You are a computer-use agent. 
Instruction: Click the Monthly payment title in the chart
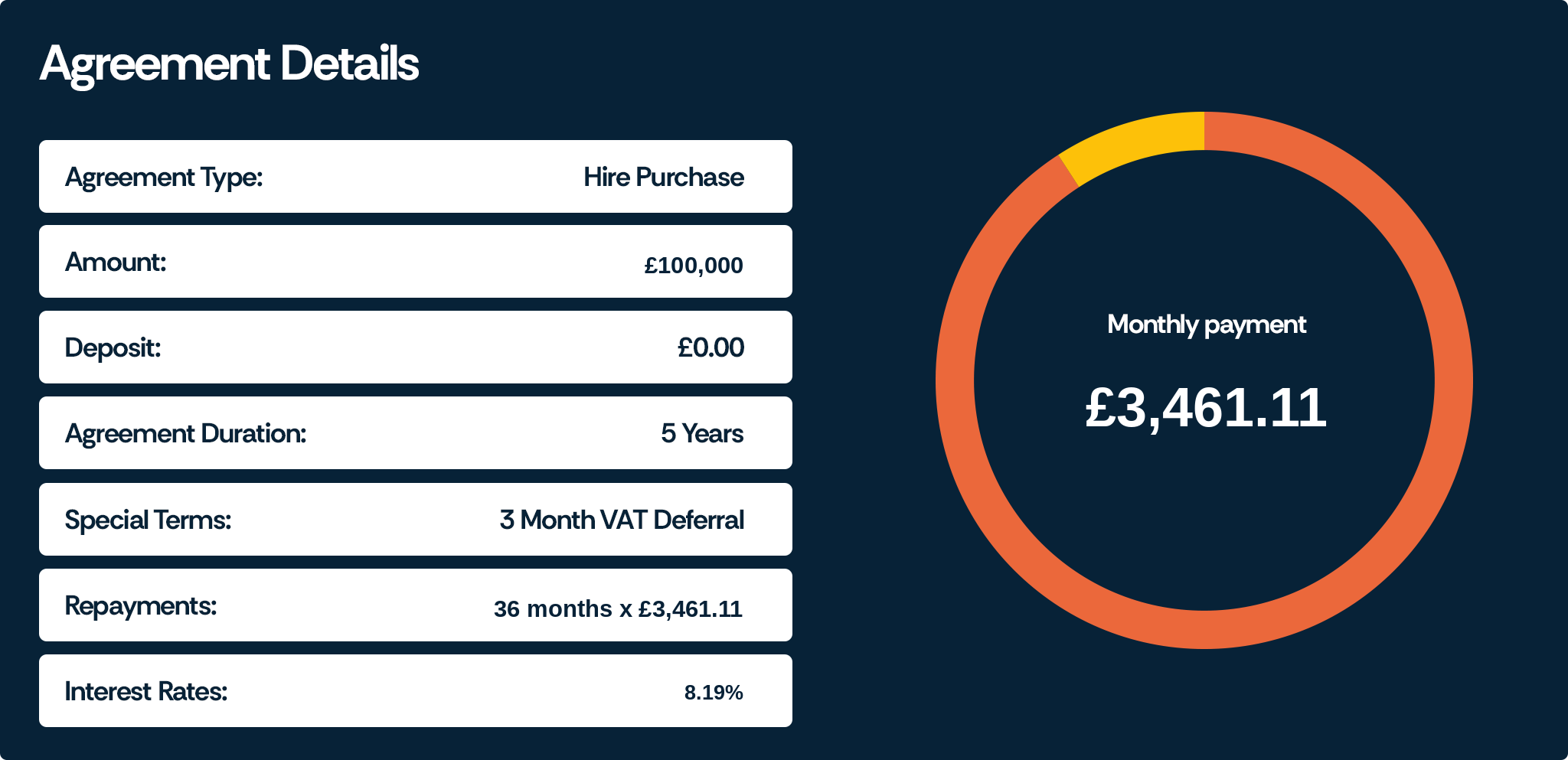point(1206,325)
